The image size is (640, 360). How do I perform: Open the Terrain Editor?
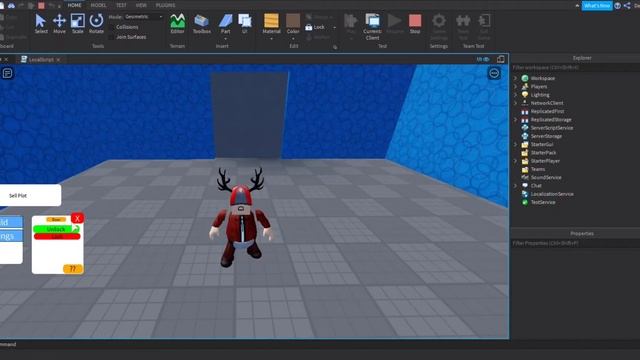(177, 24)
